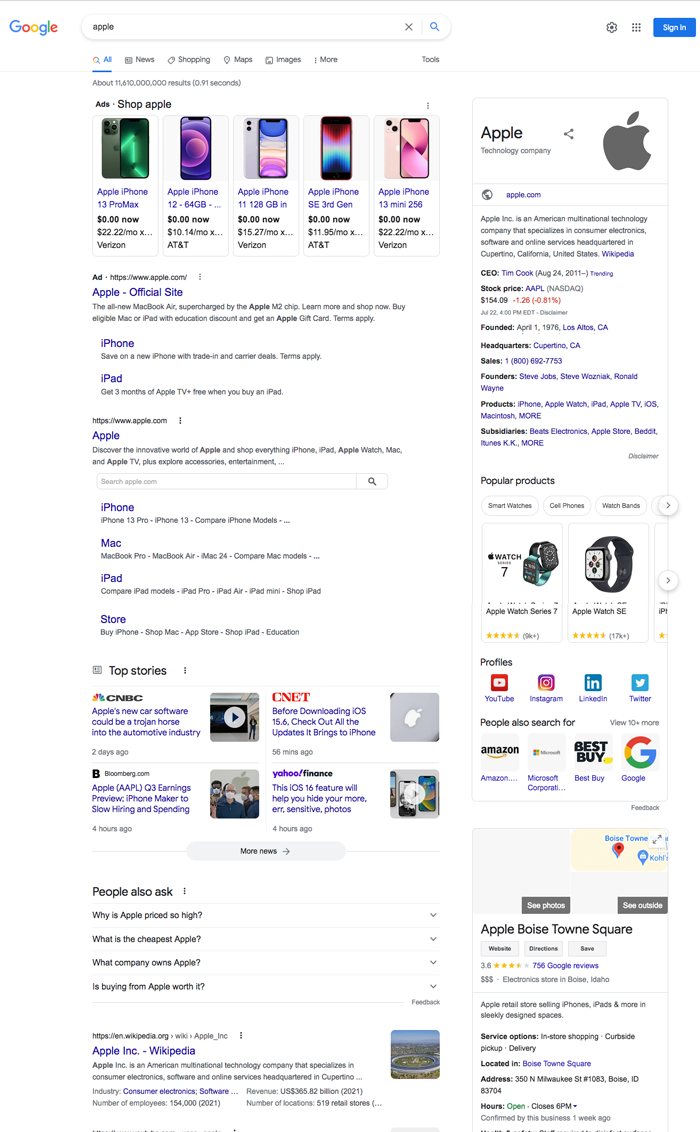Viewport: 700px width, 1132px height.
Task: Expand 'Is buying from Apple worth it?'
Action: pos(266,987)
